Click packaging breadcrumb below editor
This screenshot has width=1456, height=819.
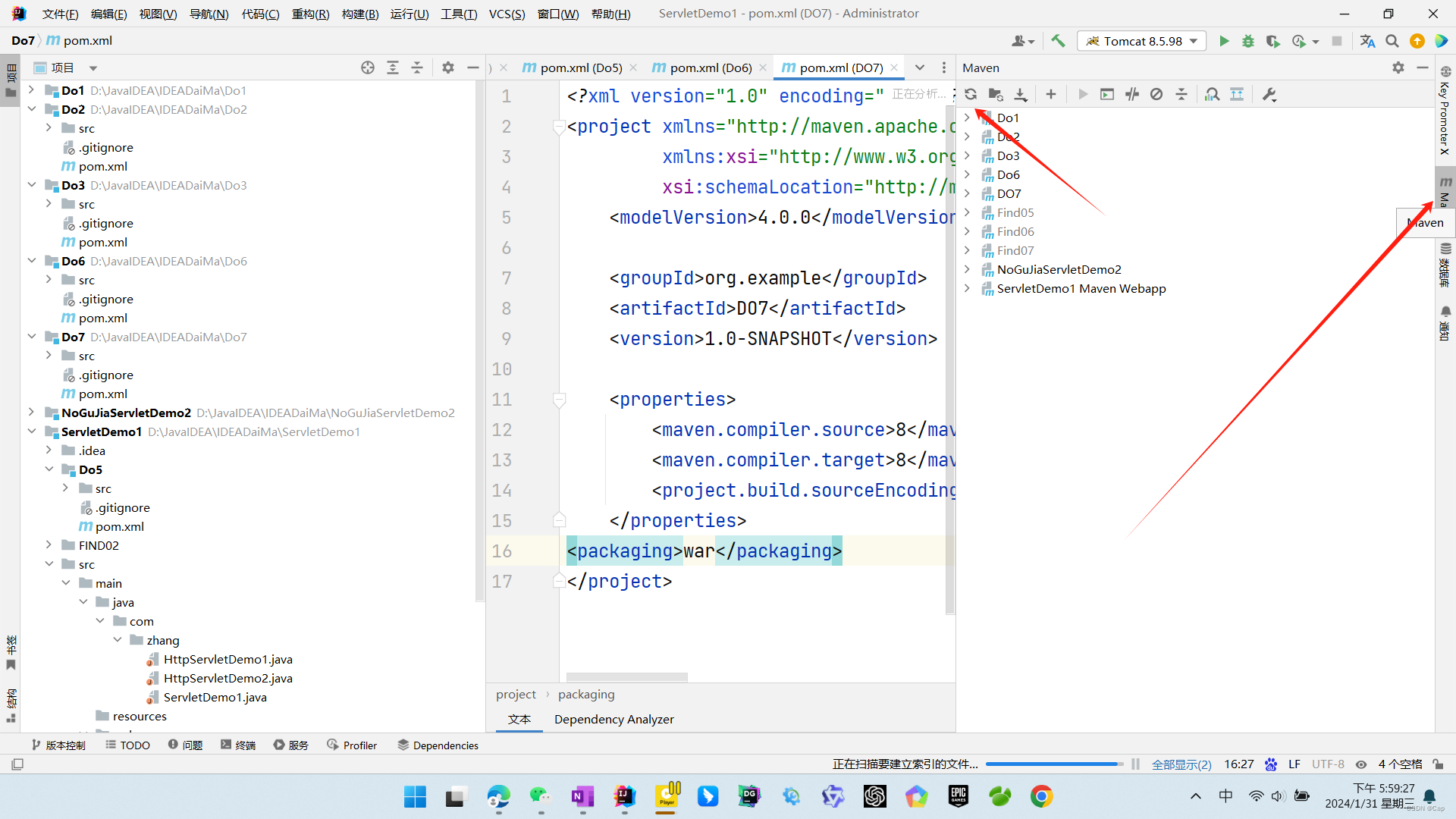[x=586, y=694]
